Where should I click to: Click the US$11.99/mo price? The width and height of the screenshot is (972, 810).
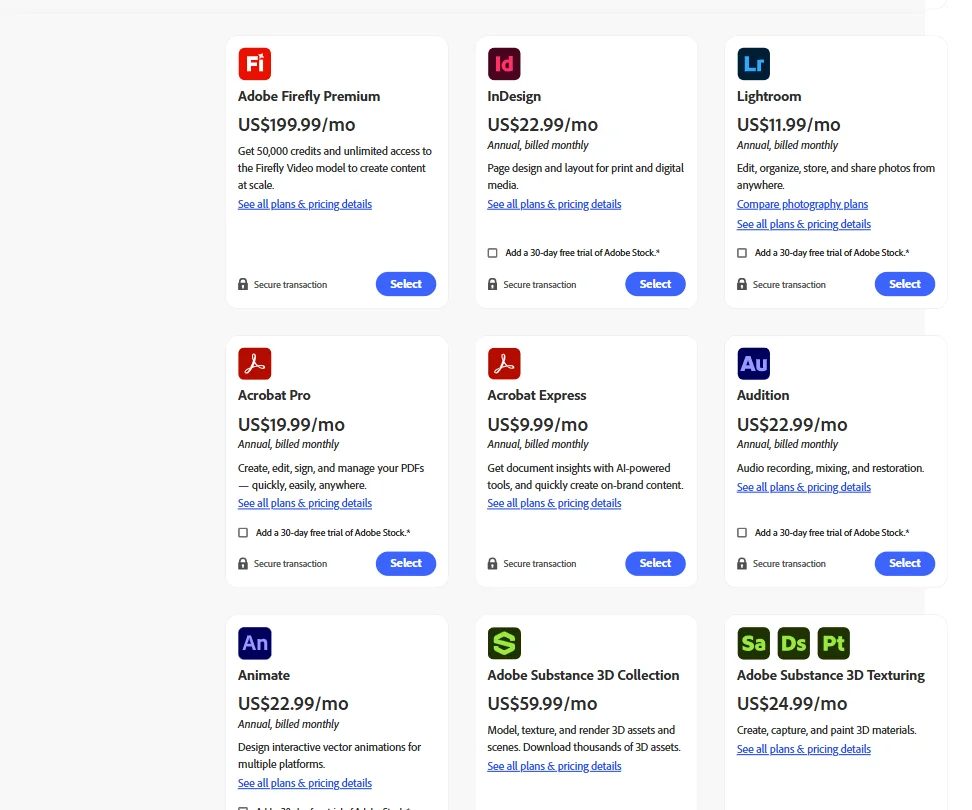pyautogui.click(x=789, y=125)
